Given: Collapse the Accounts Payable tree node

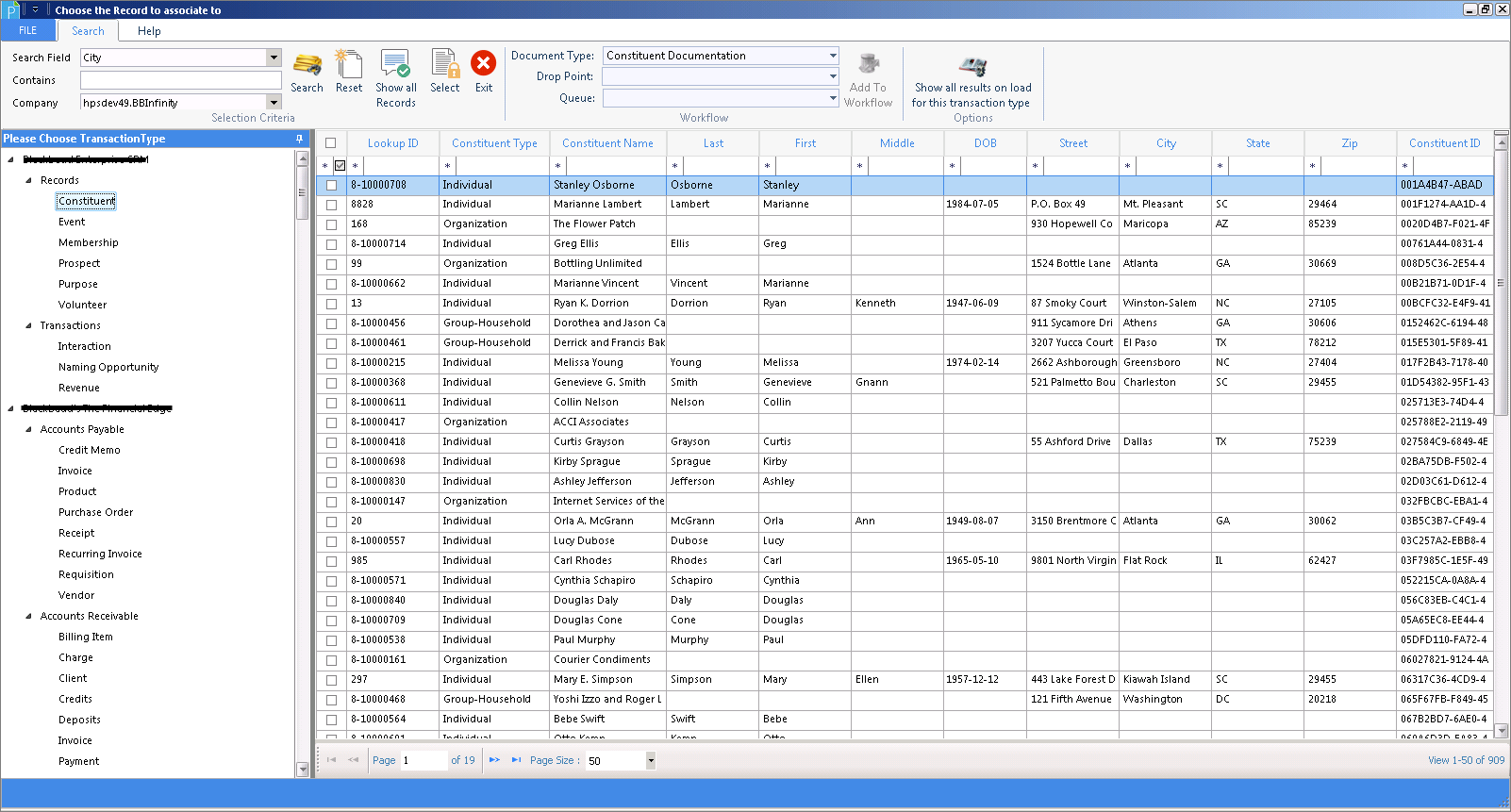Looking at the screenshot, I should click(28, 429).
